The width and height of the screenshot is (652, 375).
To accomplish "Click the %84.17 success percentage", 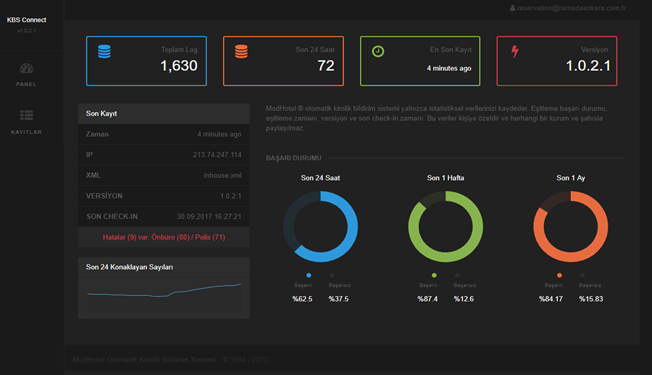I will click(x=551, y=299).
